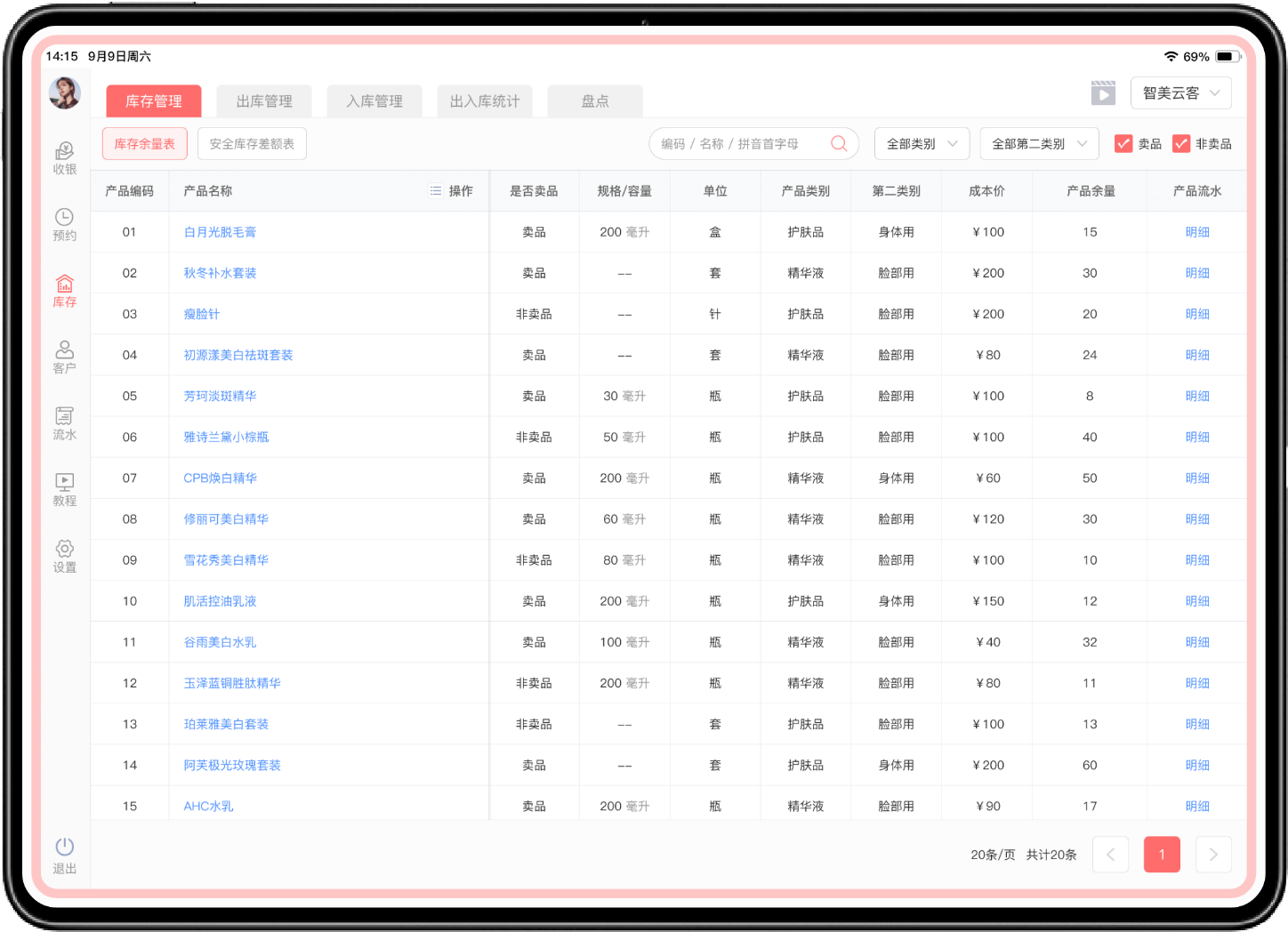Open 明细 link for 白月光脱毛膏
1288x932 pixels.
pyautogui.click(x=1197, y=232)
